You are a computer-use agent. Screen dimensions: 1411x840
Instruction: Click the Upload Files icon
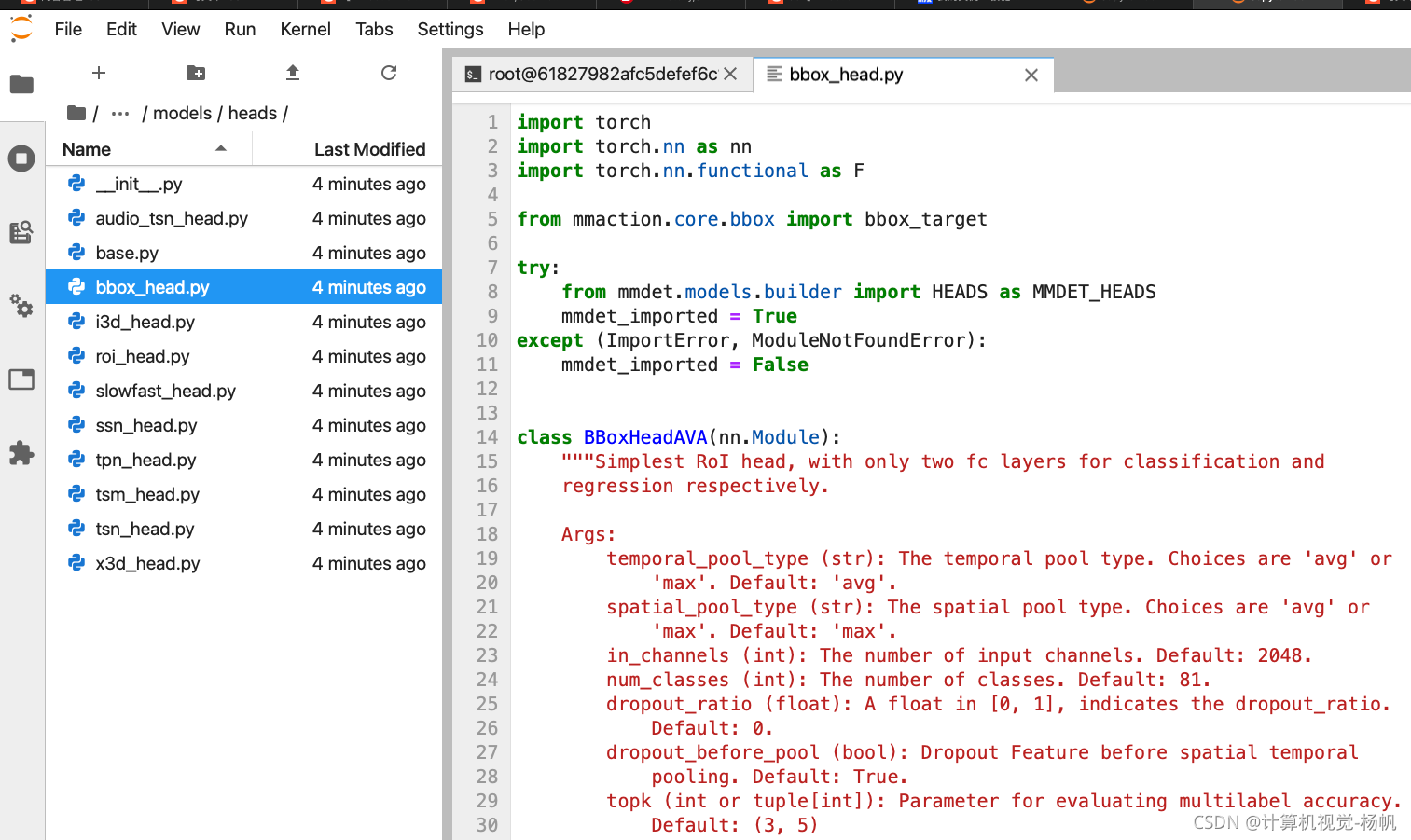(x=293, y=73)
